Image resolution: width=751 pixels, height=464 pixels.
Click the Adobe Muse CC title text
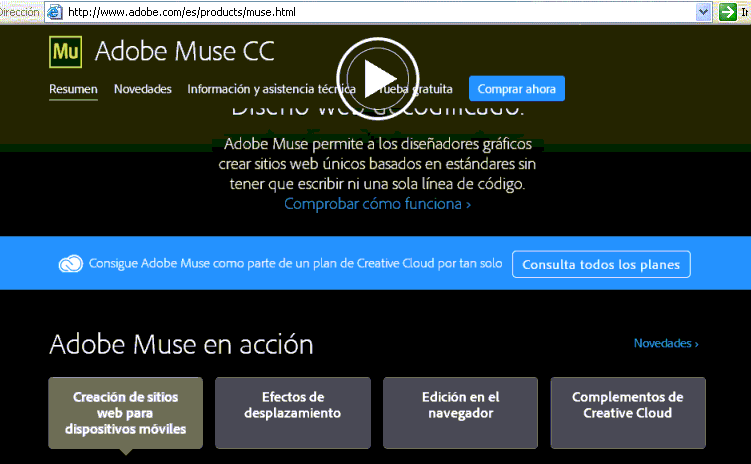pyautogui.click(x=185, y=51)
